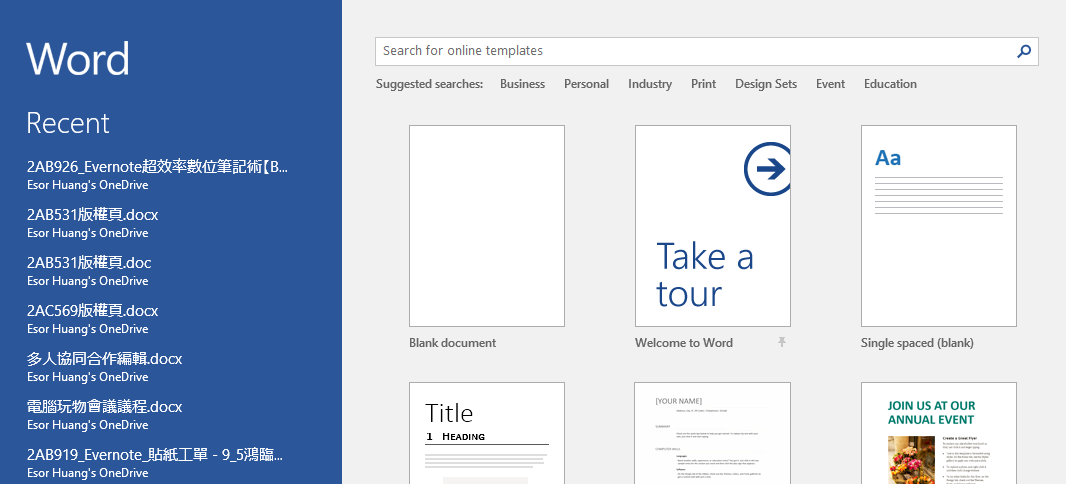Pin the Welcome to Word template
Viewport: 1066px width, 484px height.
coord(782,342)
